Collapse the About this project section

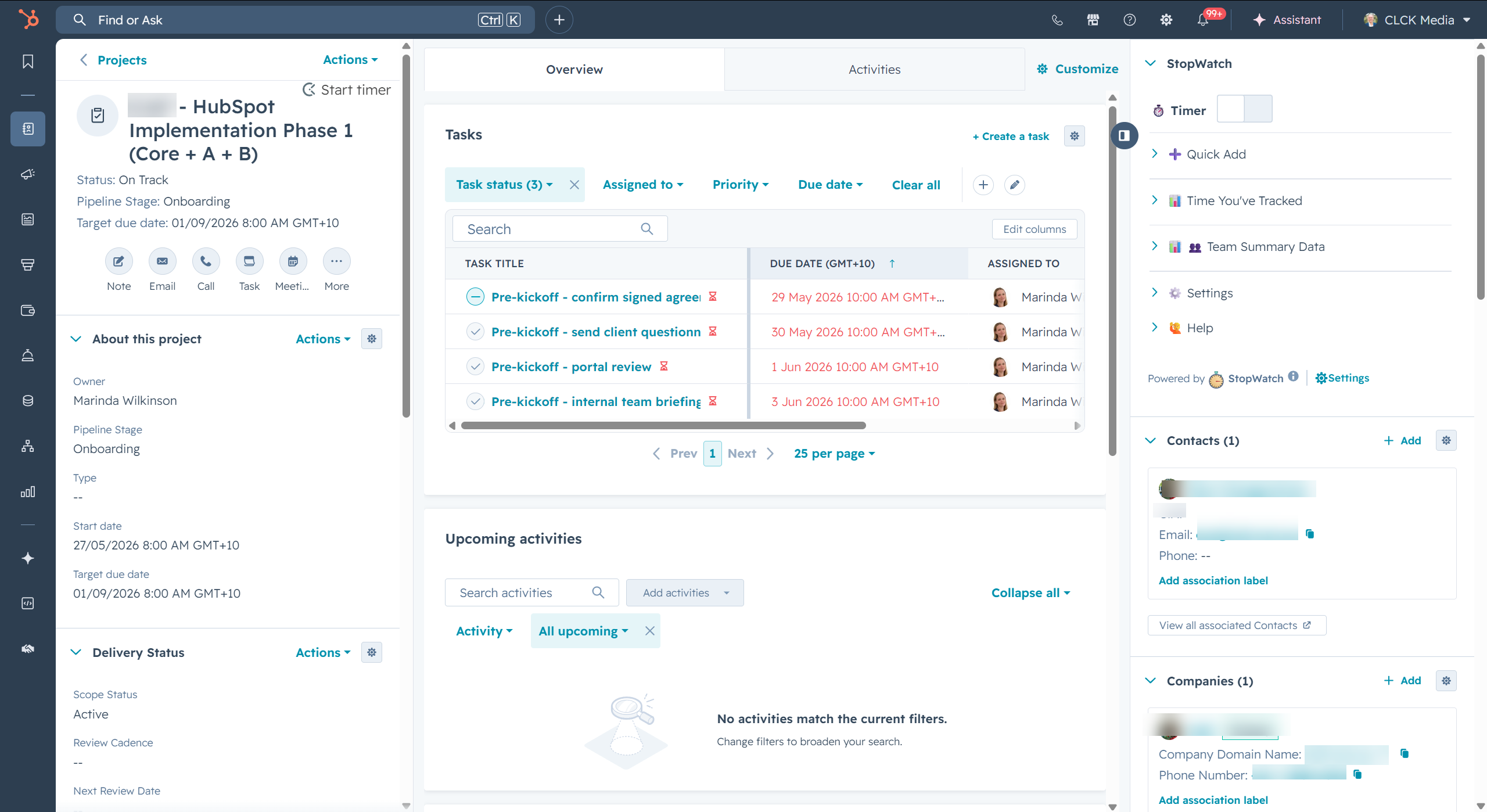76,339
